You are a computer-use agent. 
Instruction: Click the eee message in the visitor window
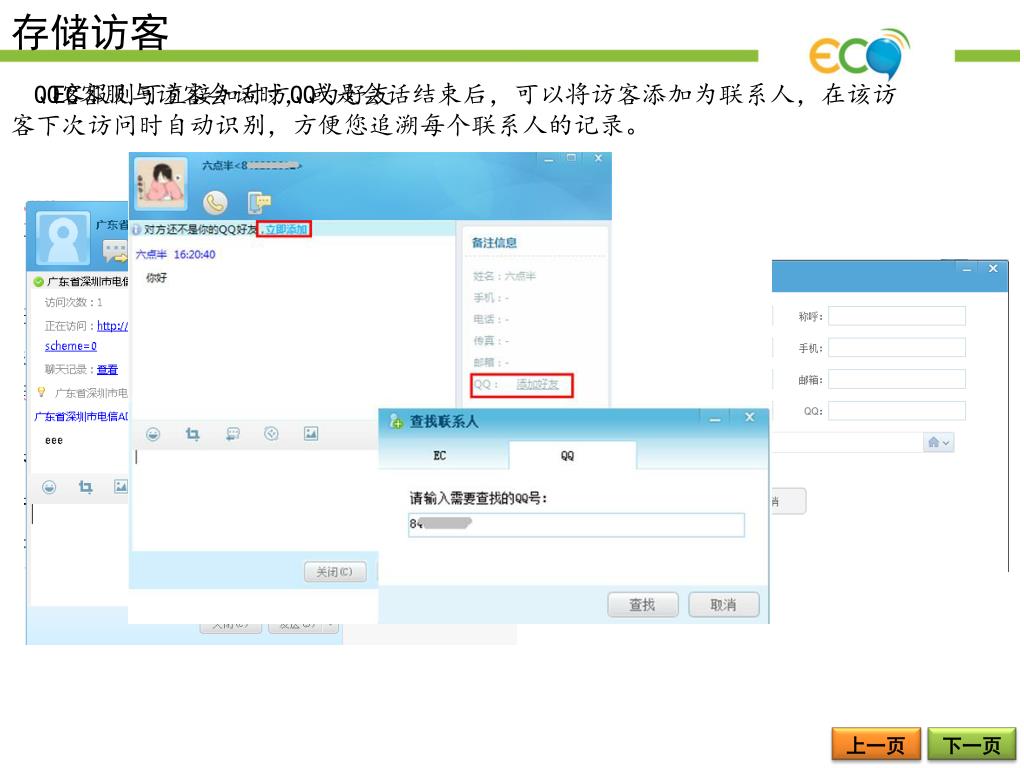tap(54, 441)
